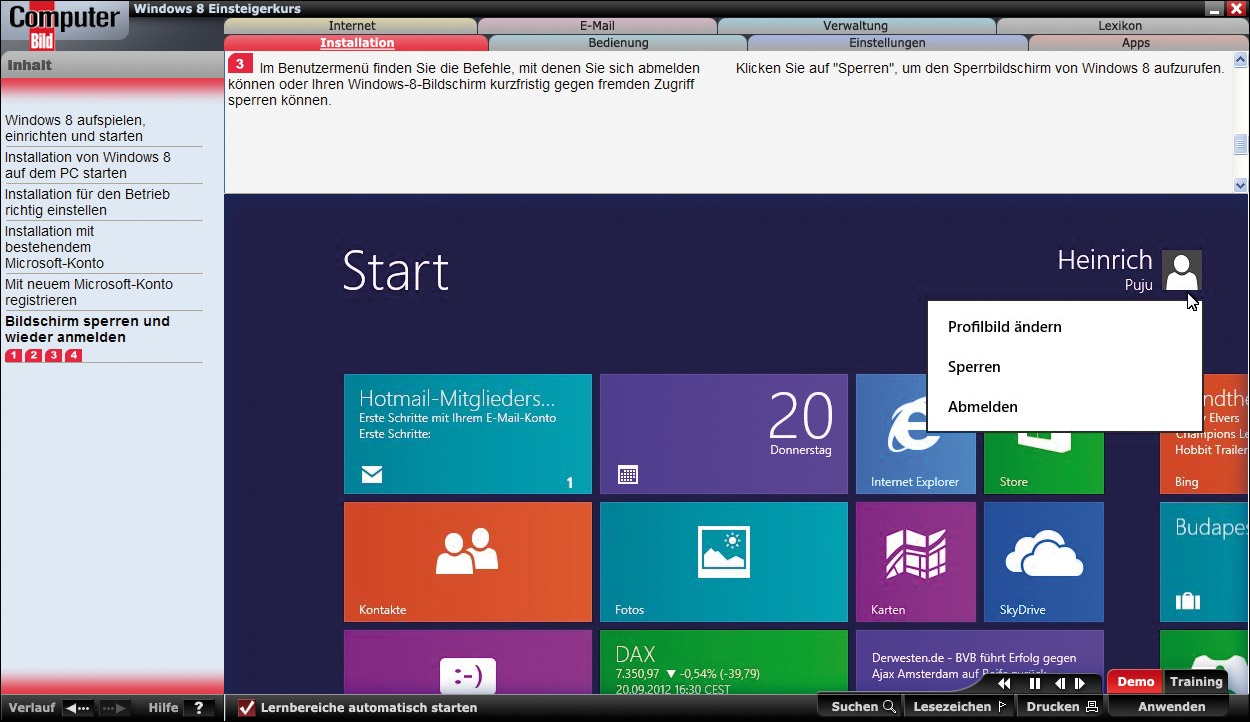Open 'Installation von Windows 8 auf dem PC starten'
1250x722 pixels.
[x=88, y=165]
